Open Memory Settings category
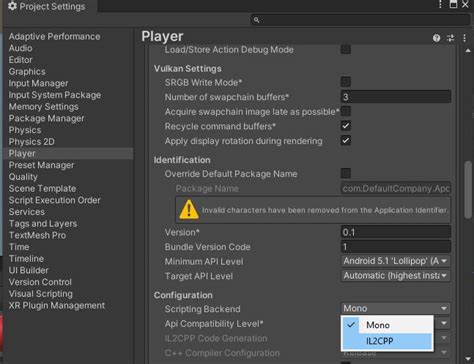The width and height of the screenshot is (474, 364). (43, 107)
